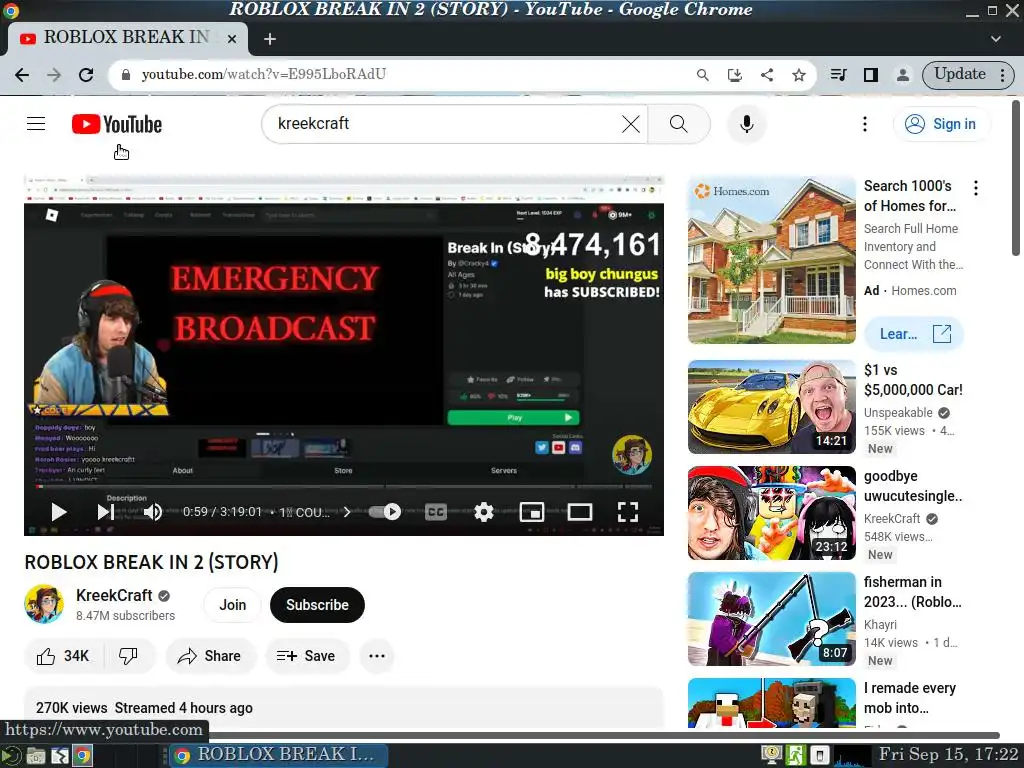Open YouTube settings three-dot menu
The image size is (1024, 768).
[865, 123]
